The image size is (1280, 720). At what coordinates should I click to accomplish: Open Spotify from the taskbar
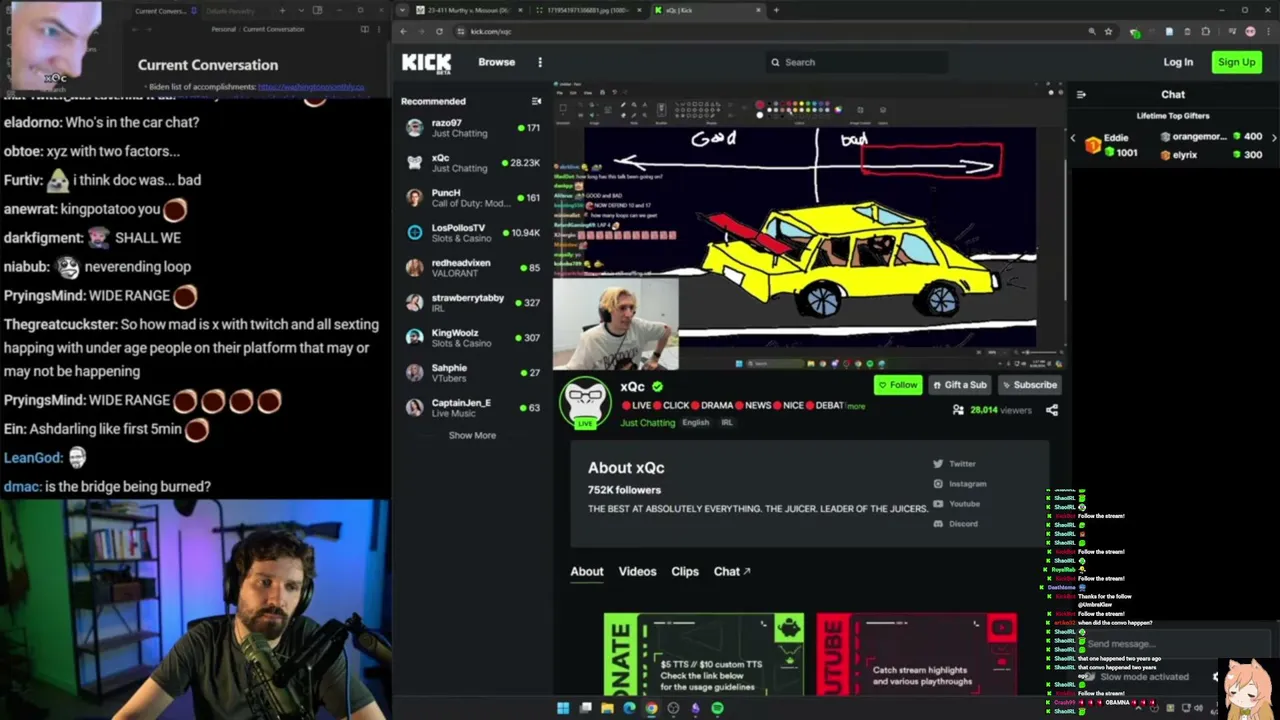(717, 708)
